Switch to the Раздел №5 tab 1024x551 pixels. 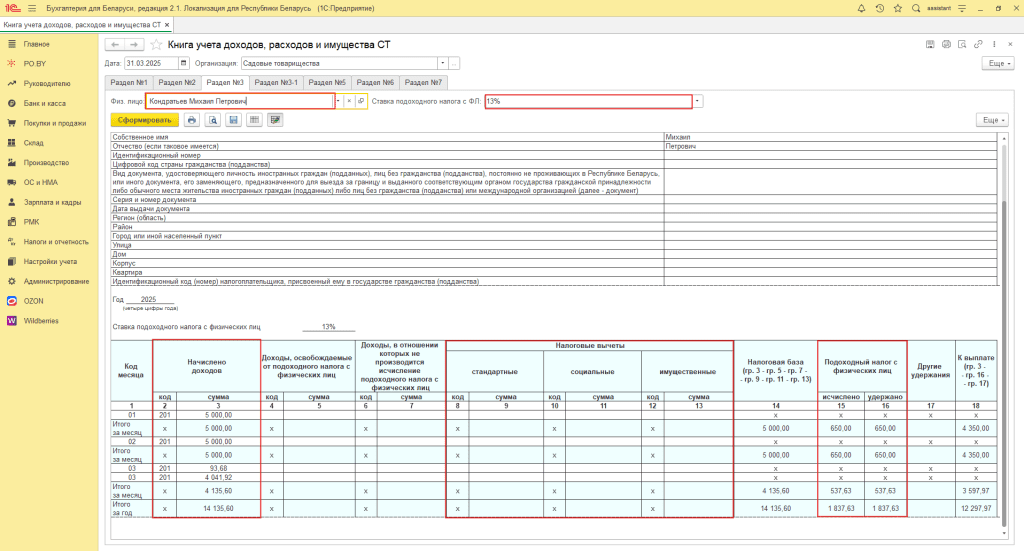[327, 82]
